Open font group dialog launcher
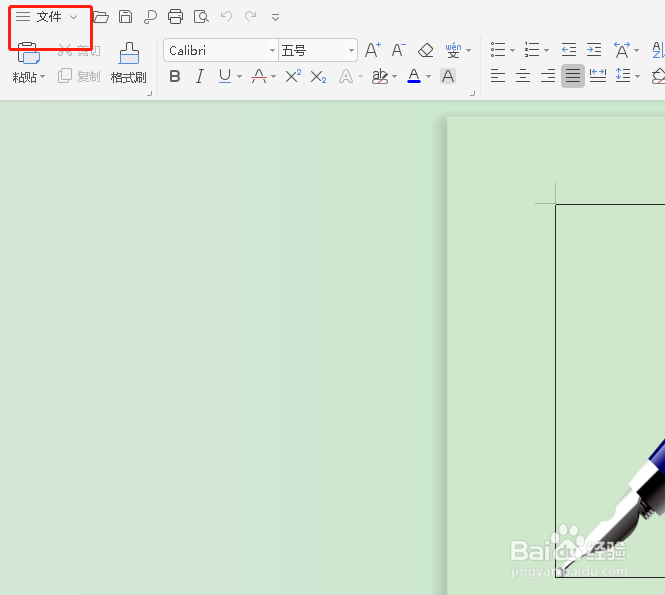Viewport: 665px width, 595px height. click(x=472, y=94)
